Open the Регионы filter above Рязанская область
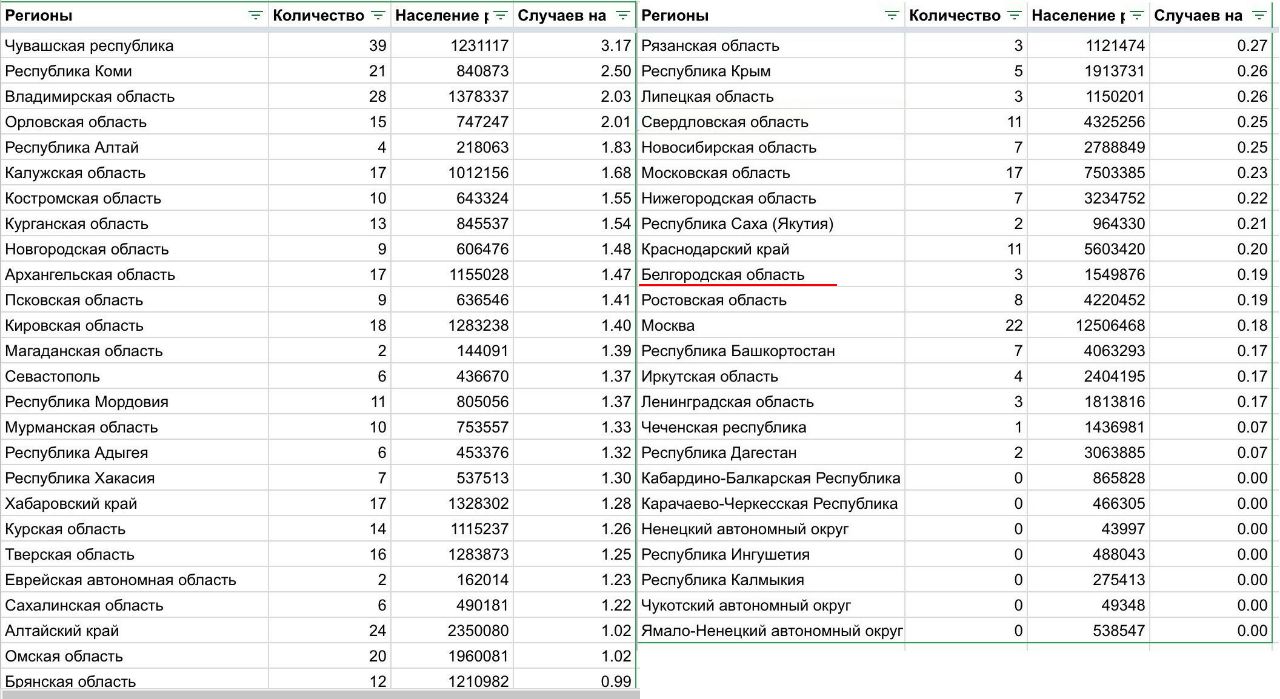 [892, 15]
